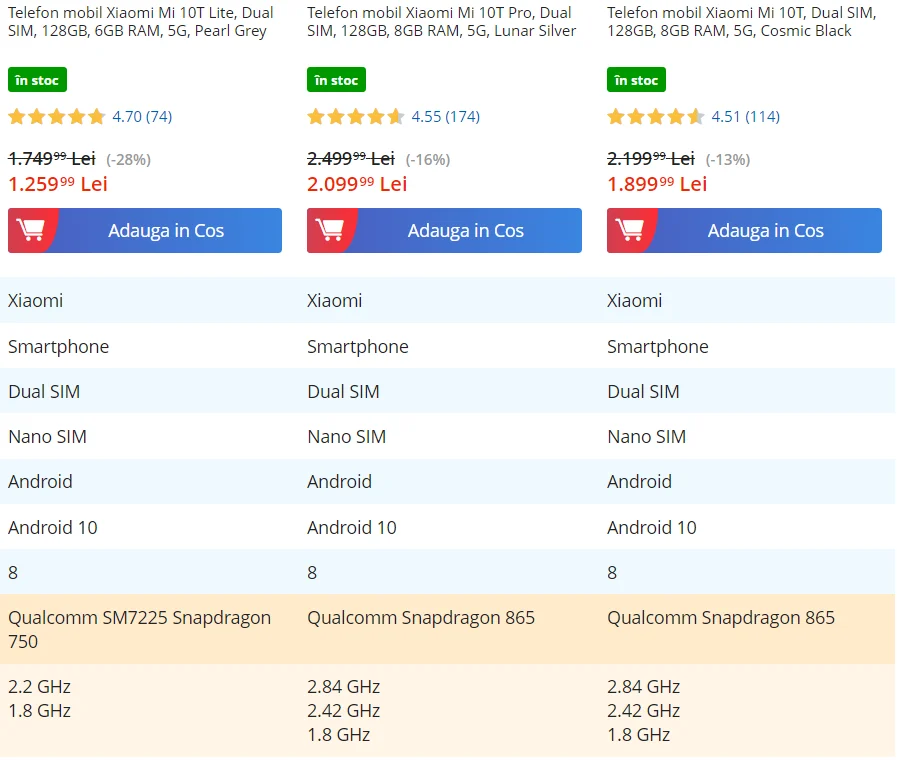Click cart icon for Mi 10T Lite

(31, 230)
